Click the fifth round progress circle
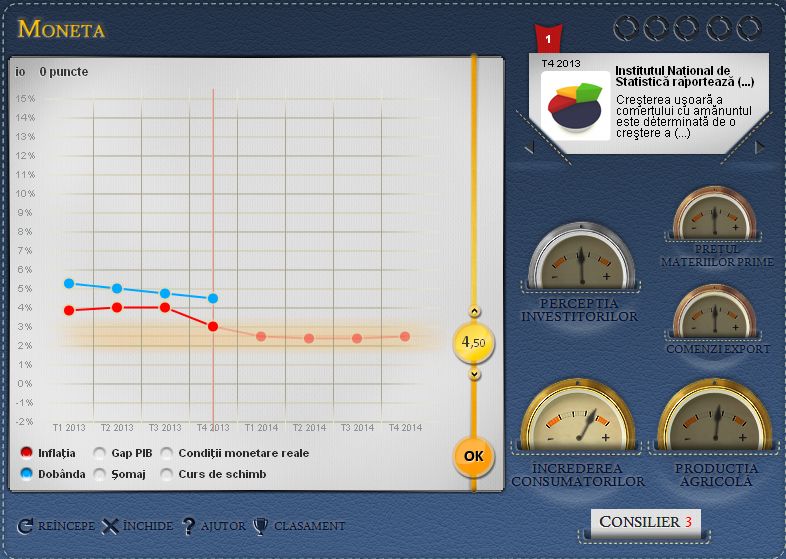786x559 pixels. (x=749, y=28)
